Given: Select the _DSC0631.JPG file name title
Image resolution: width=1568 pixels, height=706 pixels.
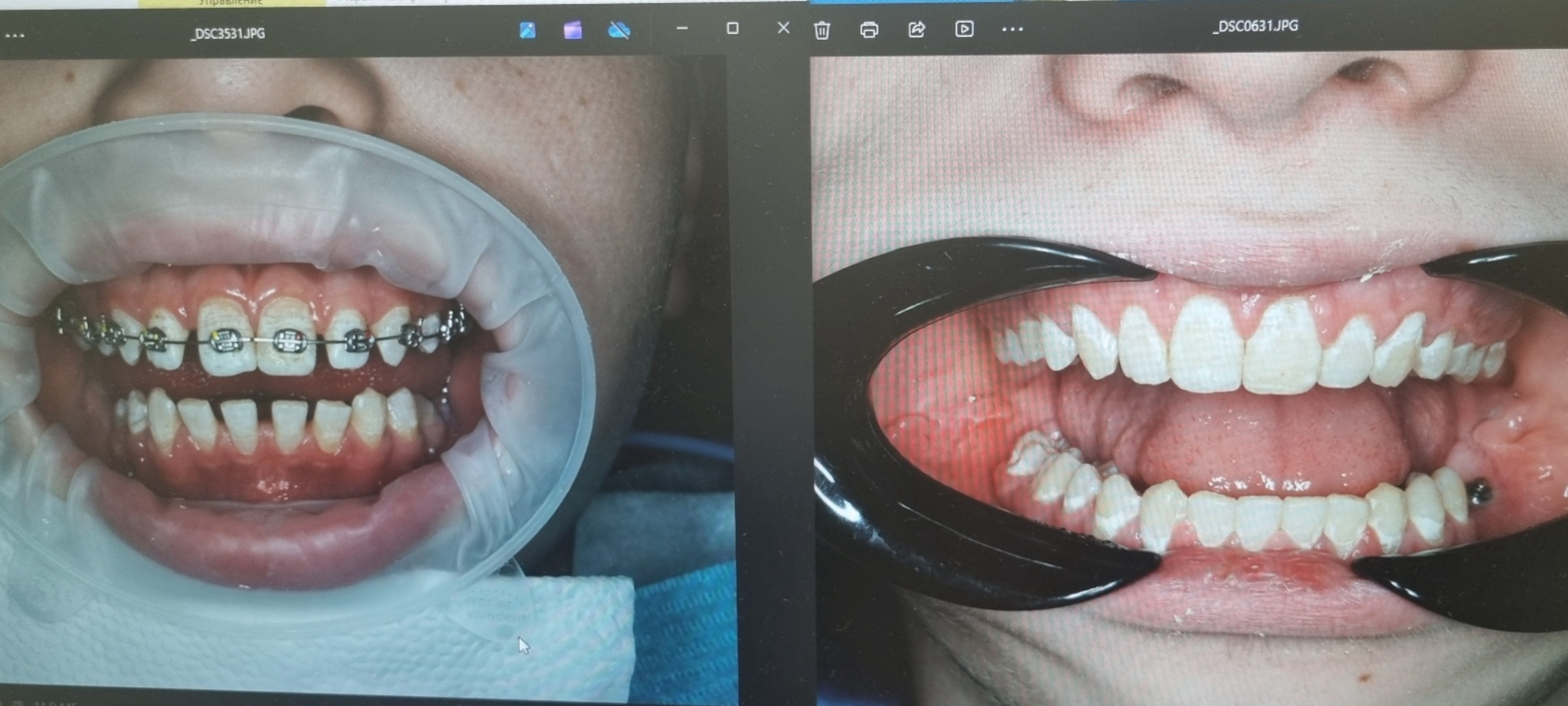Looking at the screenshot, I should coord(1255,26).
